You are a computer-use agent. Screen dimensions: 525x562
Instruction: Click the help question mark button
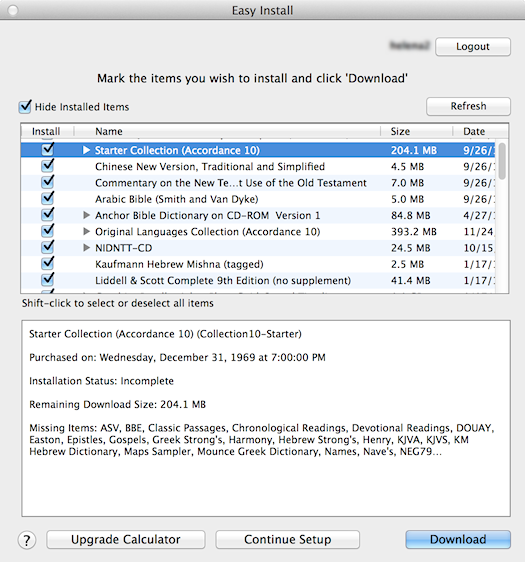(27, 540)
